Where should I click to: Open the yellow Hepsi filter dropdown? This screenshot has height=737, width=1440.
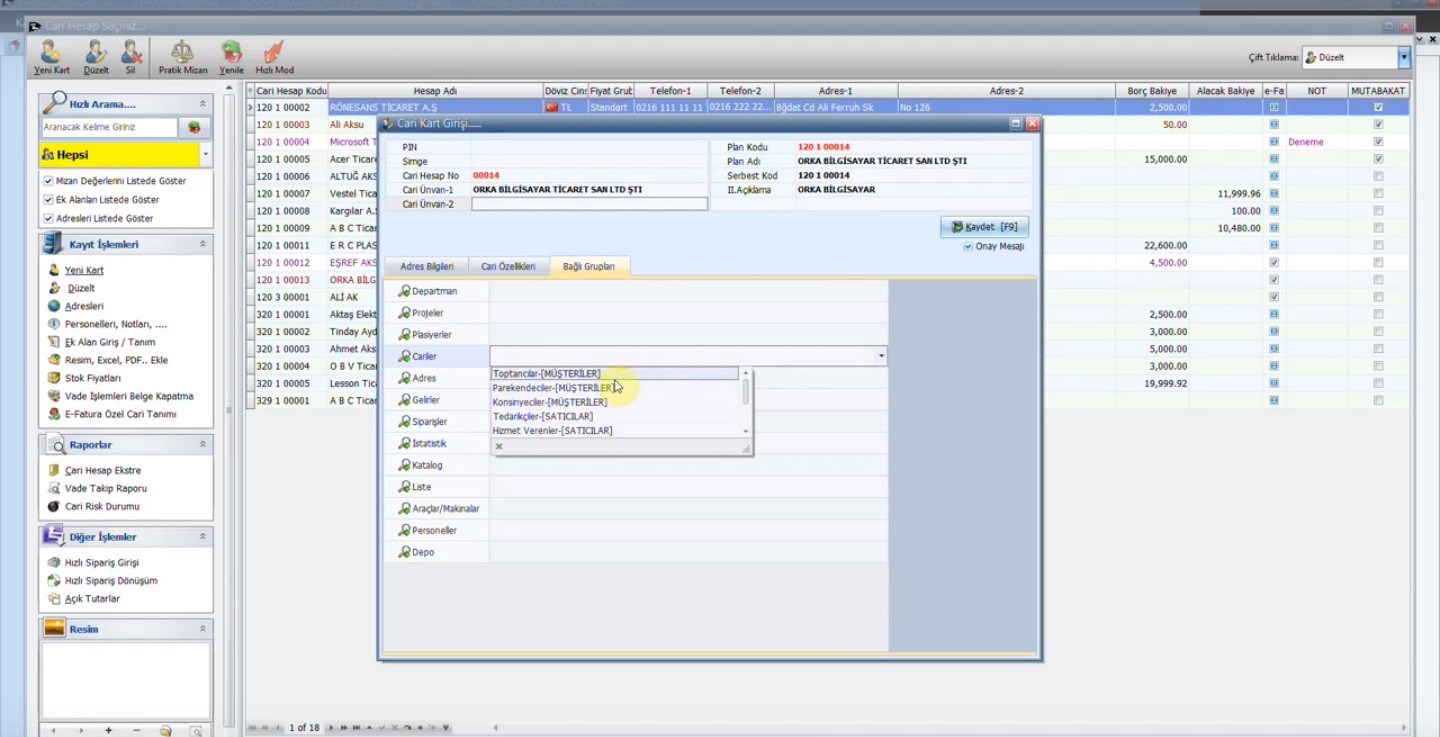(205, 155)
